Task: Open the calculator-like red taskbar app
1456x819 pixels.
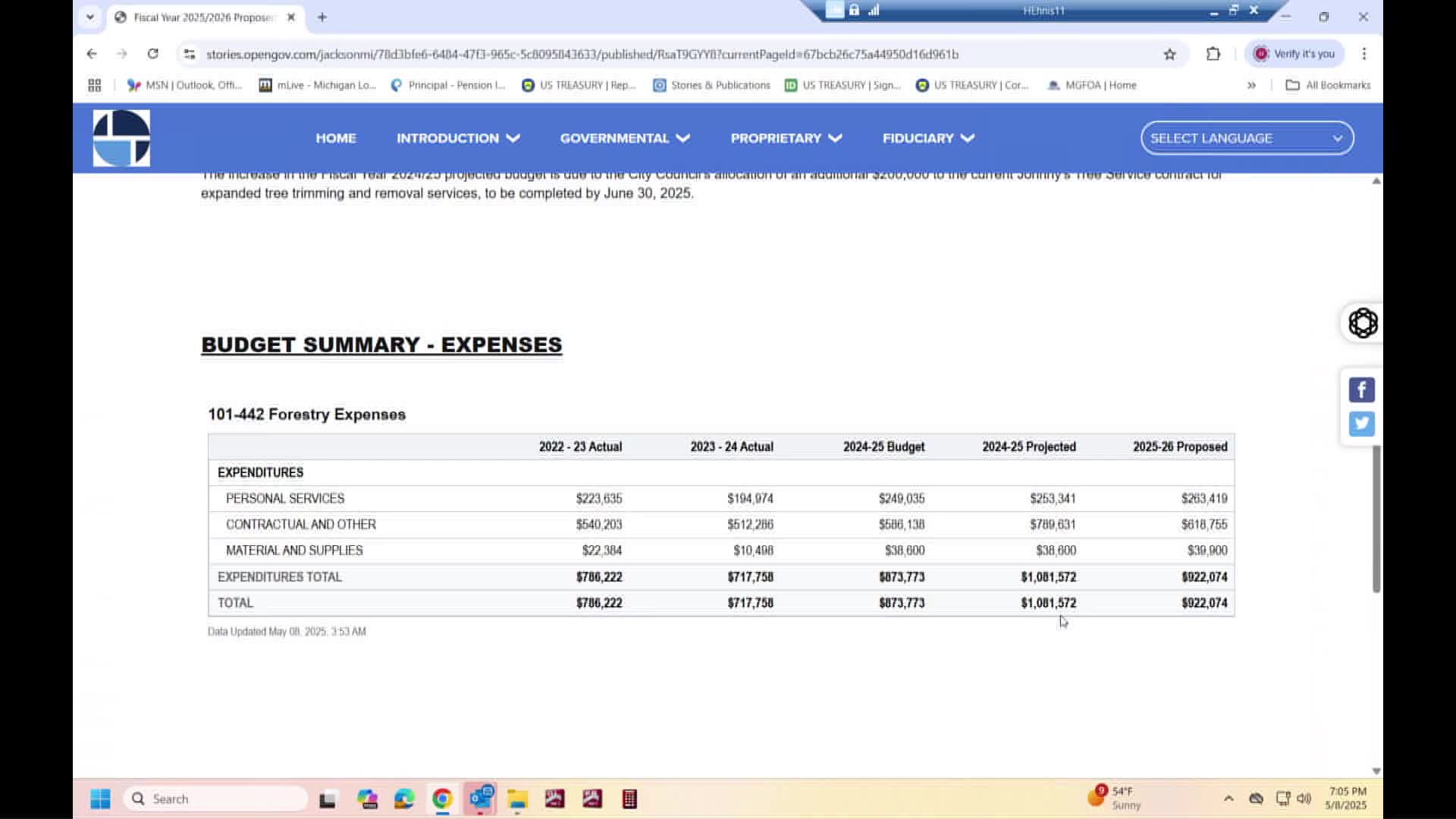Action: [x=629, y=799]
